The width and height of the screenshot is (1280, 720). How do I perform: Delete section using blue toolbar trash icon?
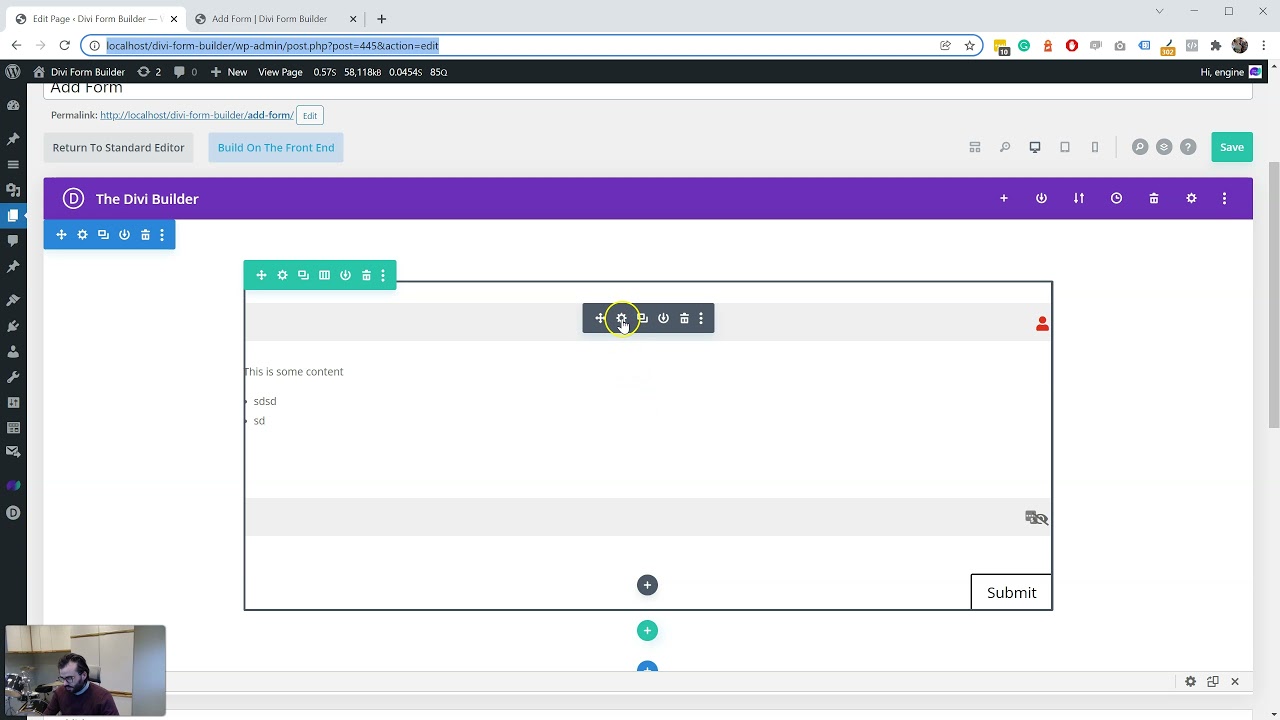coord(145,235)
